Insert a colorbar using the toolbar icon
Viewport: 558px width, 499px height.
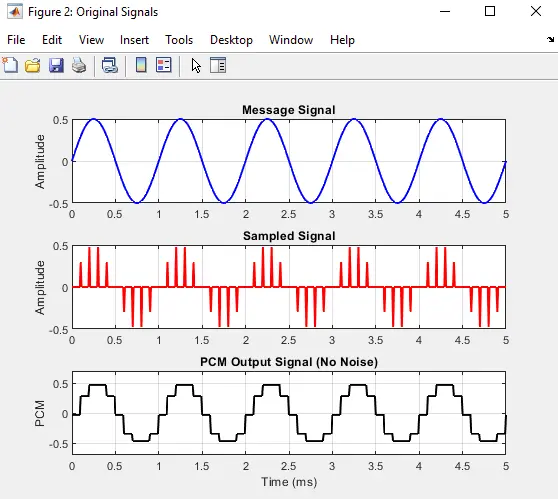click(141, 65)
